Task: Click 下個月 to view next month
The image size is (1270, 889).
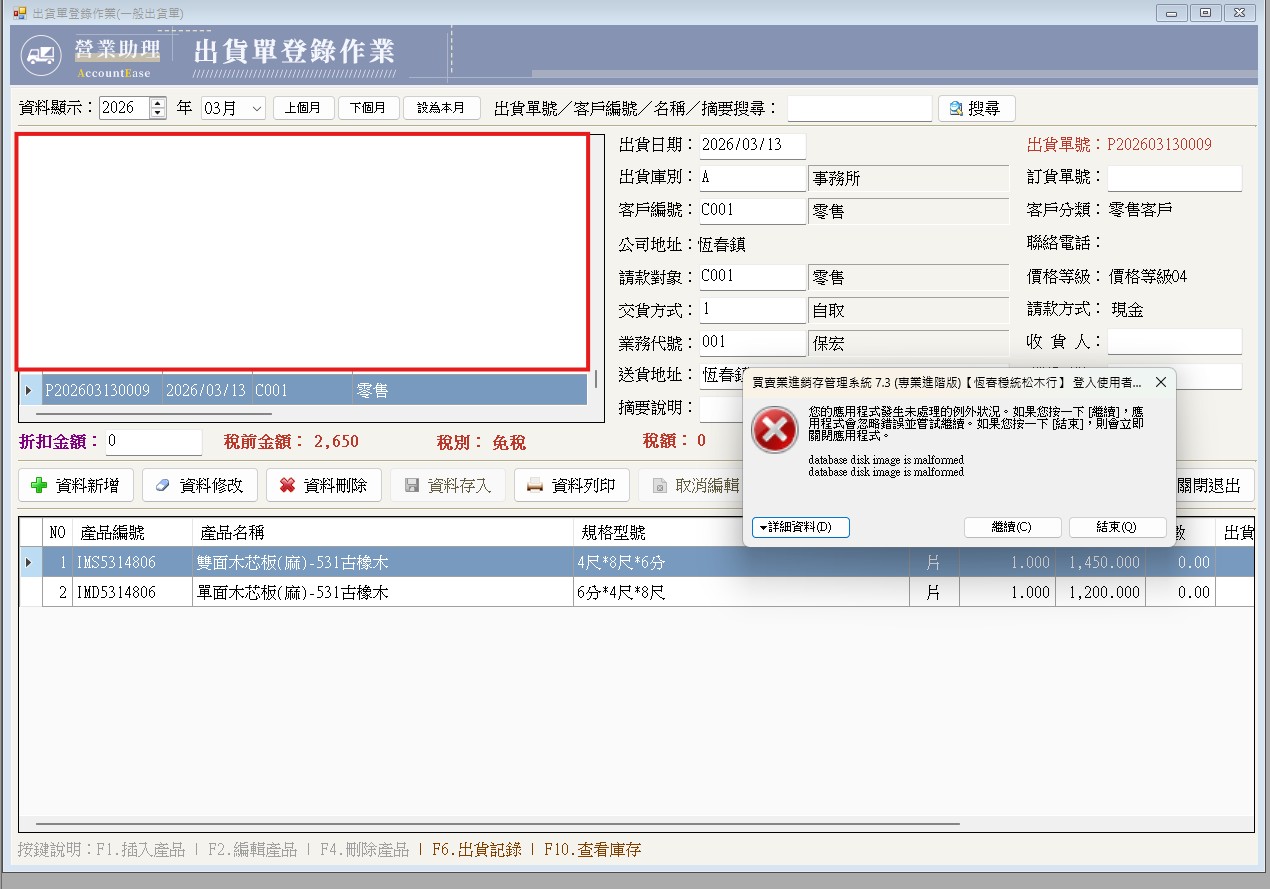Action: pyautogui.click(x=369, y=108)
